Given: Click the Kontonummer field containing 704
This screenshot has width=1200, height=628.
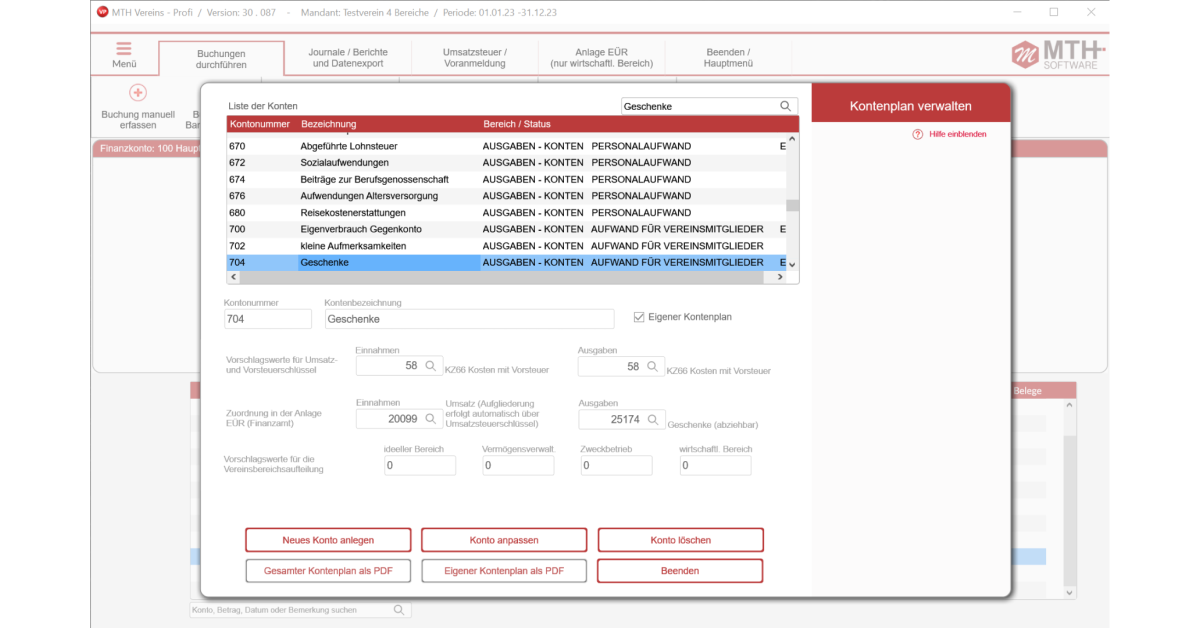Looking at the screenshot, I should [x=268, y=319].
